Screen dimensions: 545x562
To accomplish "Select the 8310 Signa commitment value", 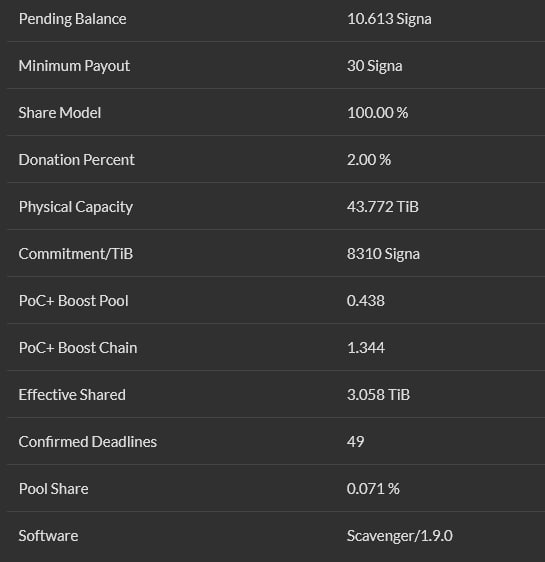I will (383, 254).
